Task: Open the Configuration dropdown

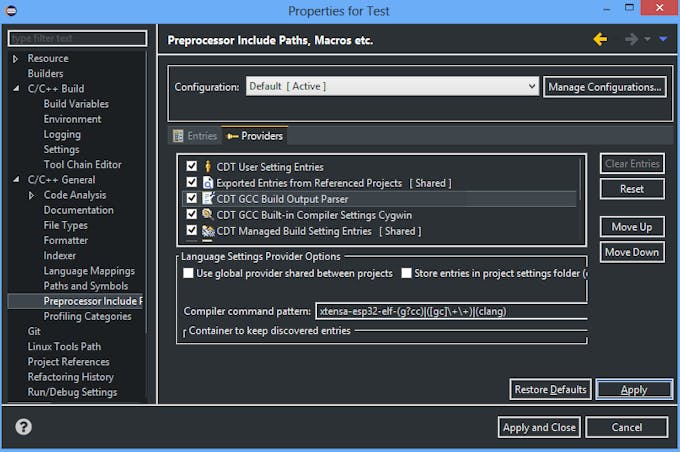Action: (392, 86)
